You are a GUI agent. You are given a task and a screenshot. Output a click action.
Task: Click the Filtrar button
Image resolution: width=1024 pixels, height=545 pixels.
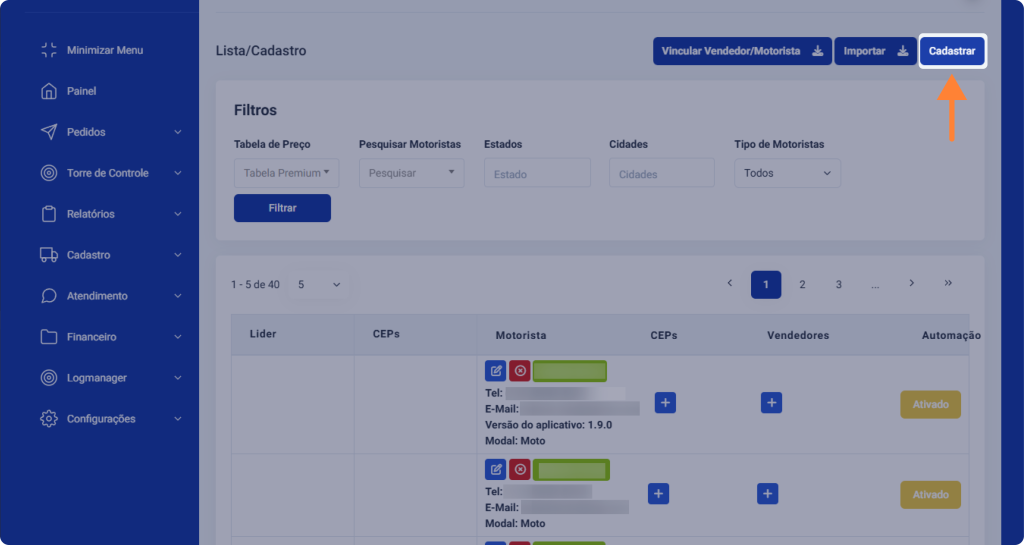282,208
